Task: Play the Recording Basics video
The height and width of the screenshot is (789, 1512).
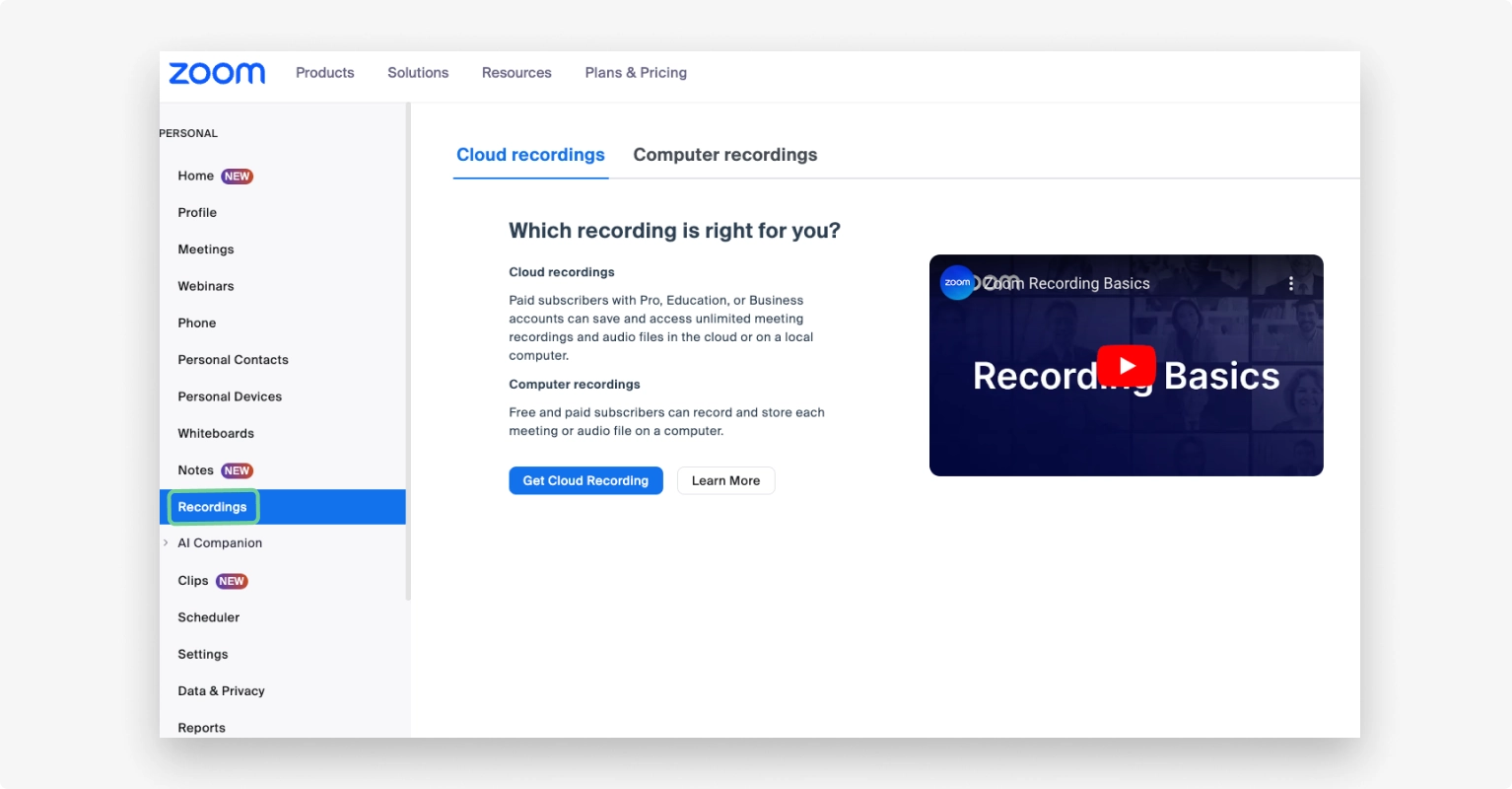Action: click(1126, 365)
